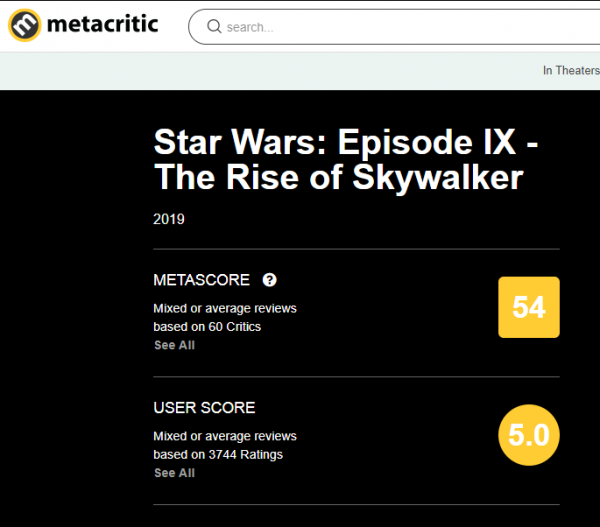Click the USER SCORE heading

click(x=204, y=408)
